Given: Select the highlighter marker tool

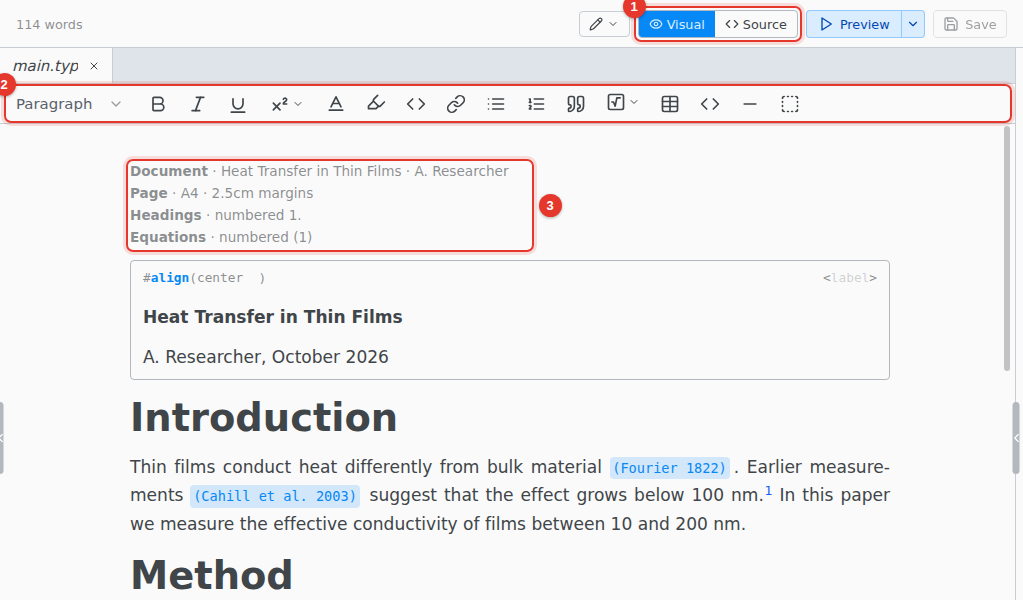Looking at the screenshot, I should [x=376, y=104].
